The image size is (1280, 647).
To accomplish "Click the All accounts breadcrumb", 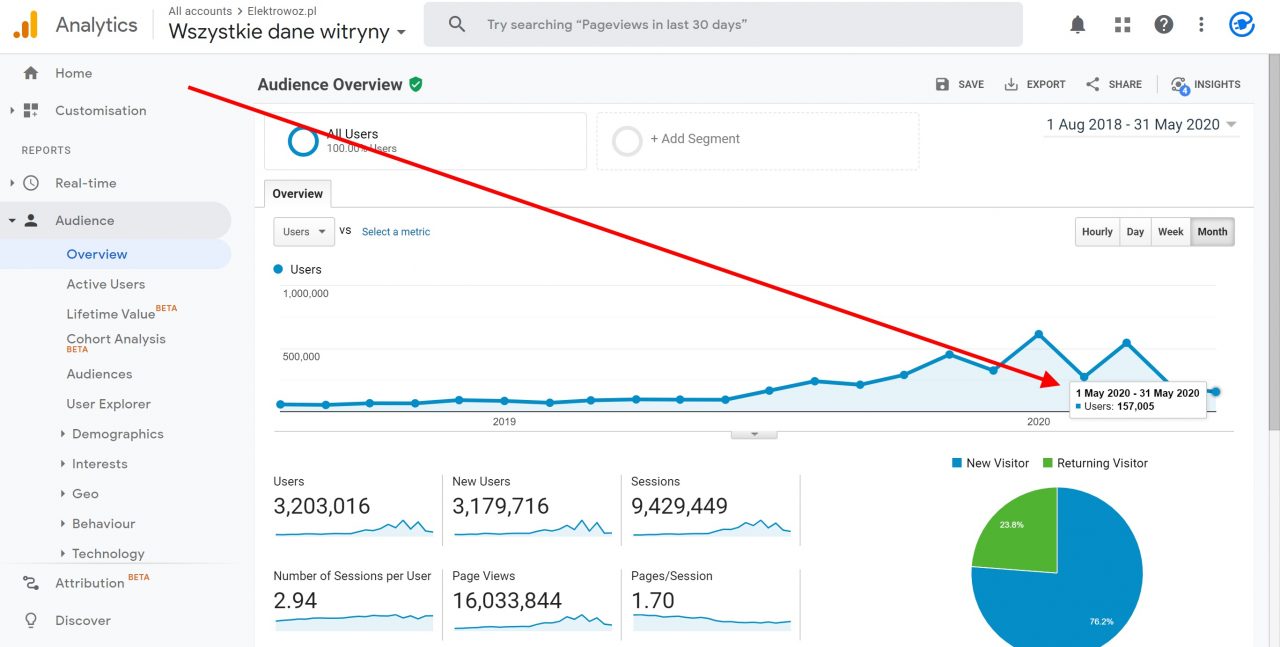I will (200, 11).
